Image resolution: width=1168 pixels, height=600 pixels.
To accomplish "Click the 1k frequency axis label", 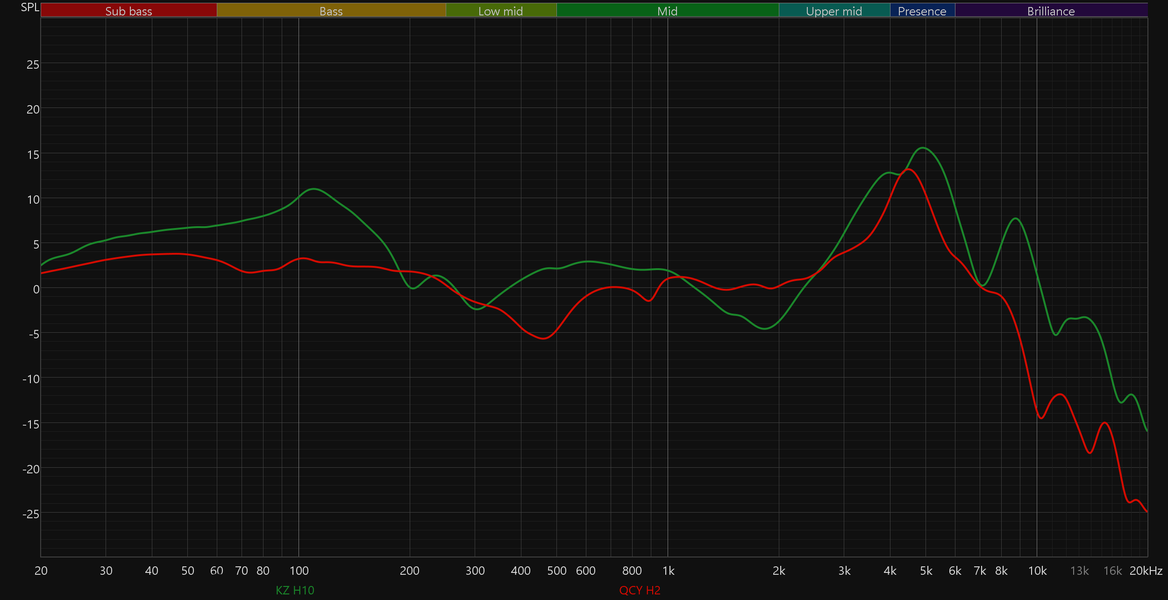I will [x=667, y=571].
